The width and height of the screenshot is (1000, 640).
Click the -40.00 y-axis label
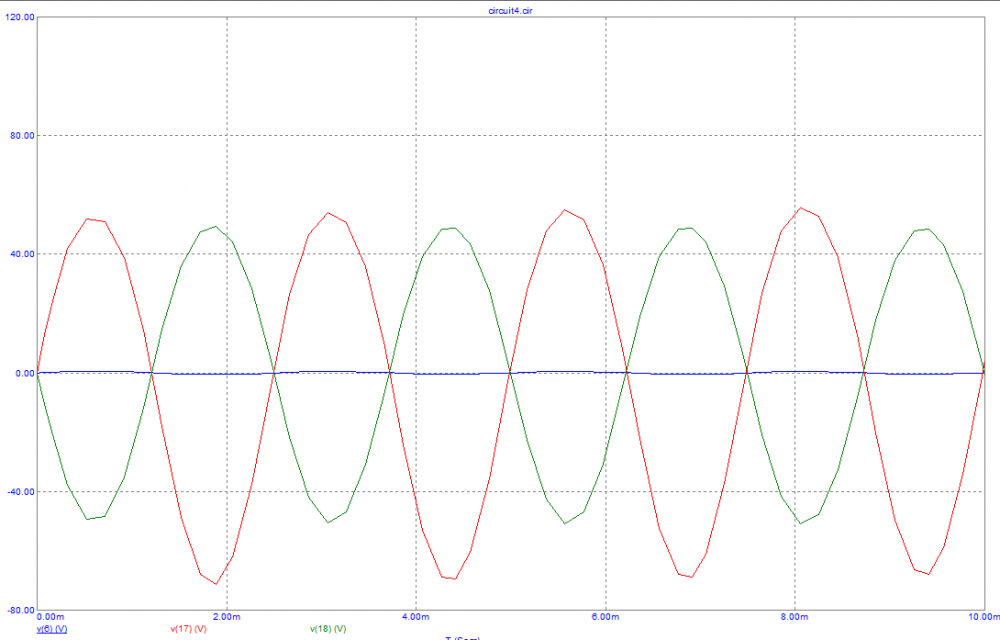[x=20, y=492]
